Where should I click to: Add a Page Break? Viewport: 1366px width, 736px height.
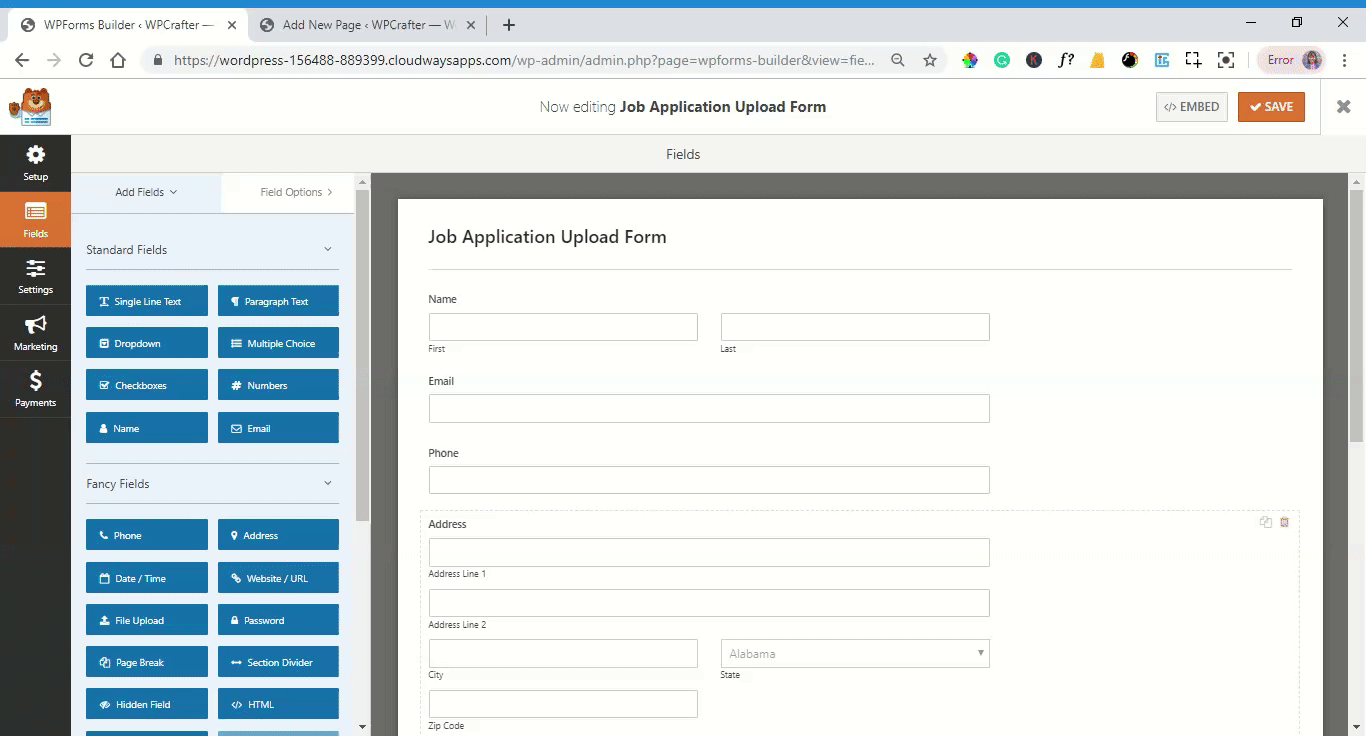147,662
